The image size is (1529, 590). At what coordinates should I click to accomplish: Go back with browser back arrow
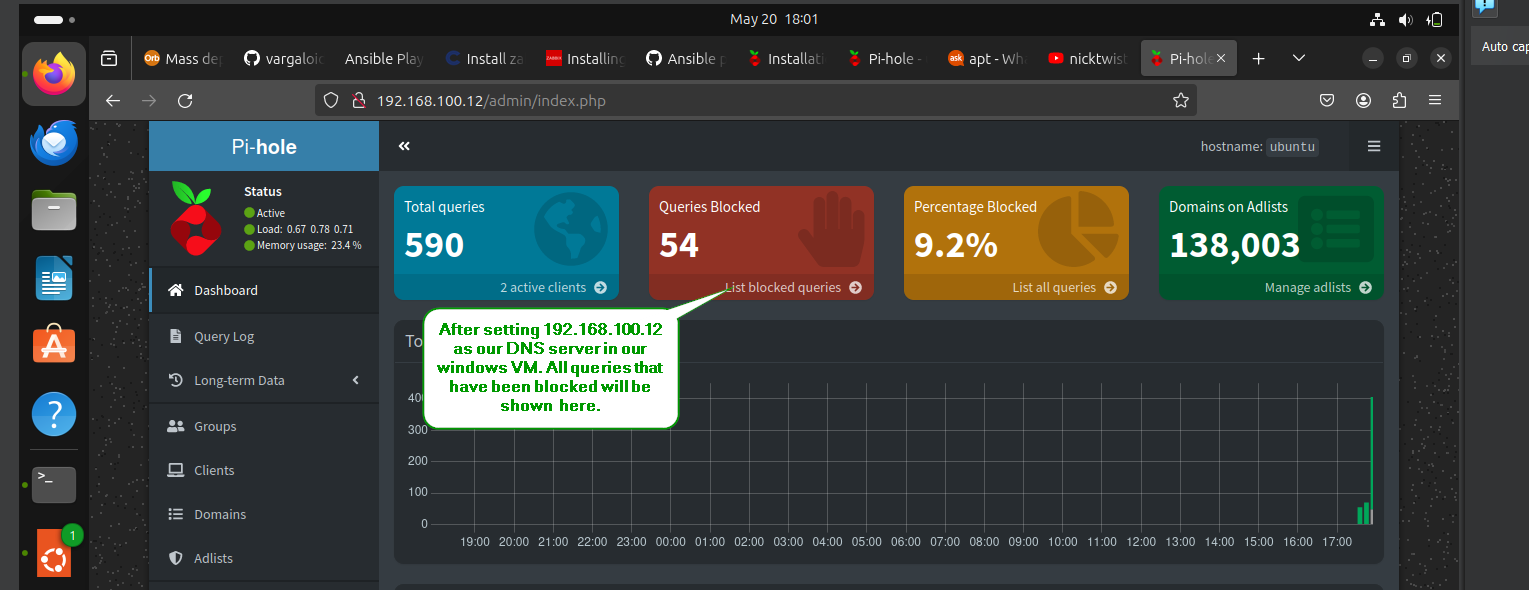(x=113, y=100)
